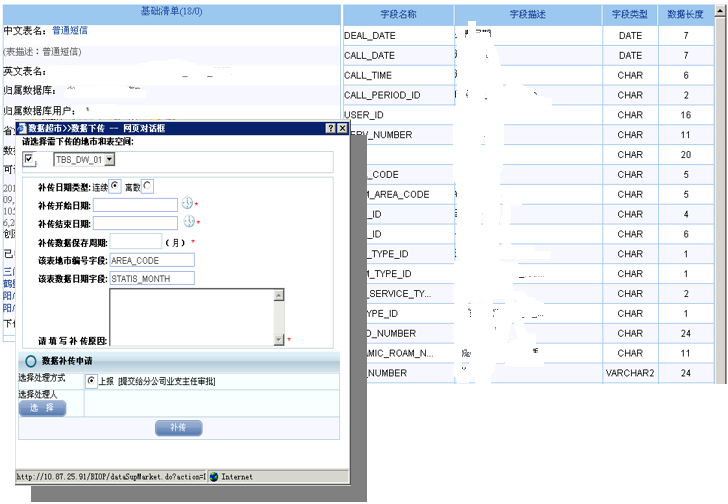This screenshot has width=728, height=504.
Task: Toggle the city checkbox beside TBS_DW_01
Action: click(x=29, y=159)
